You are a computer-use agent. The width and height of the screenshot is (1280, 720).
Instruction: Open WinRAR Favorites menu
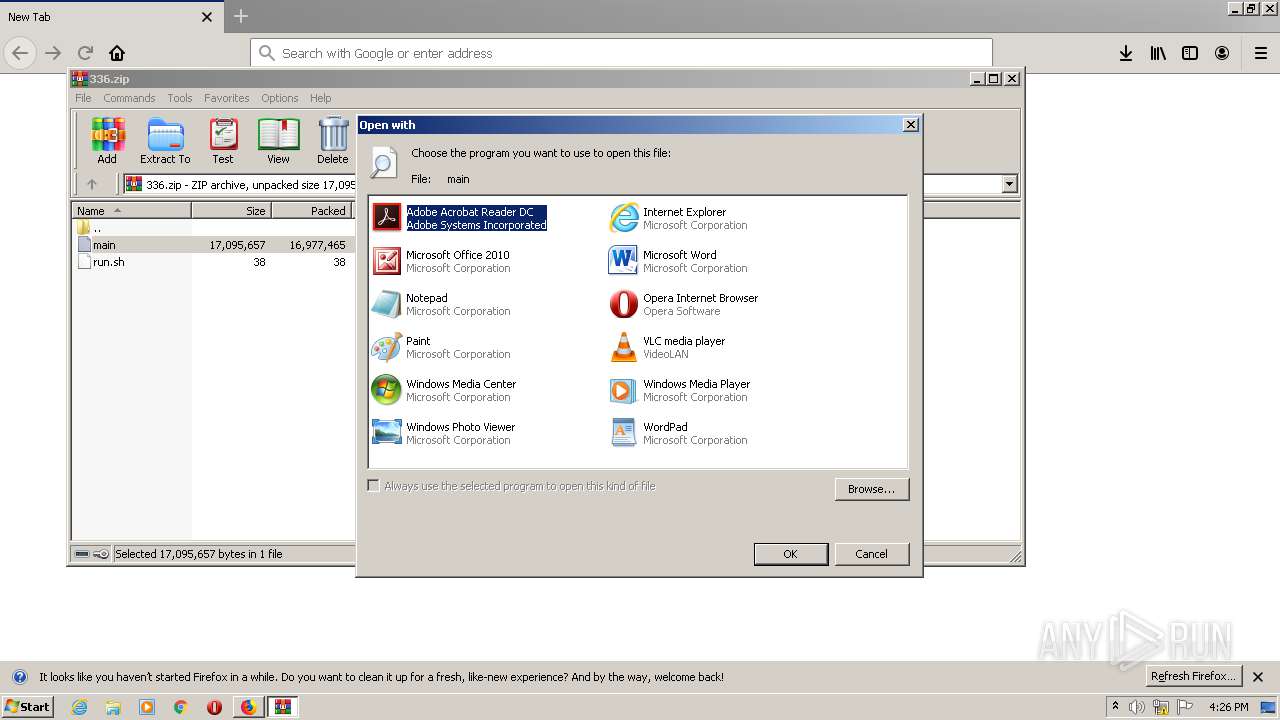[x=227, y=98]
